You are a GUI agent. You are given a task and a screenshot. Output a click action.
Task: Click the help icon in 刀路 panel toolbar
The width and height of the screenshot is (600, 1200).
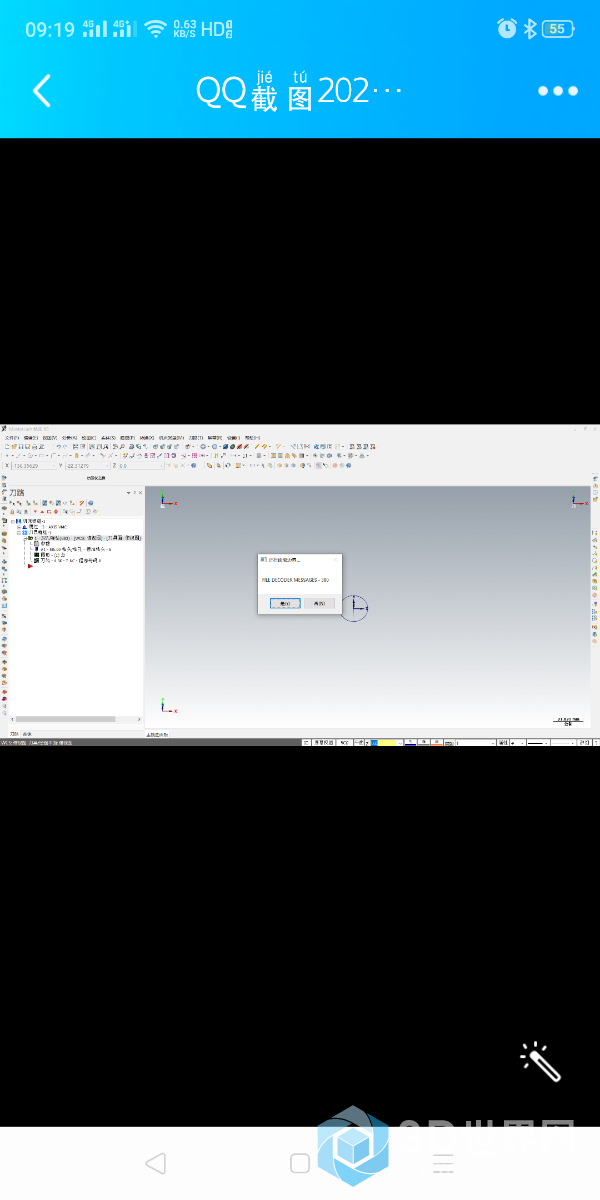[x=91, y=503]
